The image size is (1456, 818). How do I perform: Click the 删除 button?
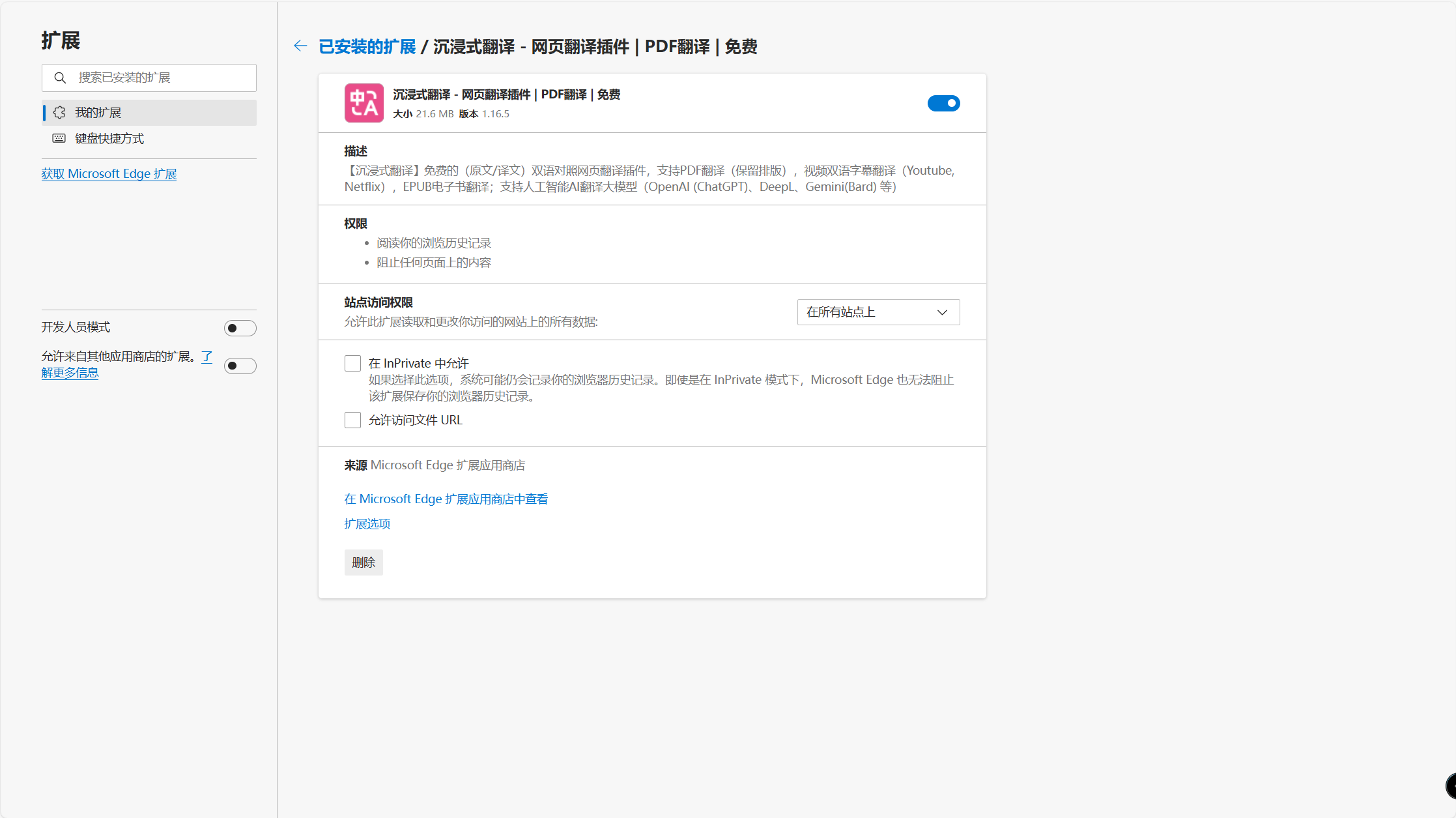pyautogui.click(x=364, y=562)
